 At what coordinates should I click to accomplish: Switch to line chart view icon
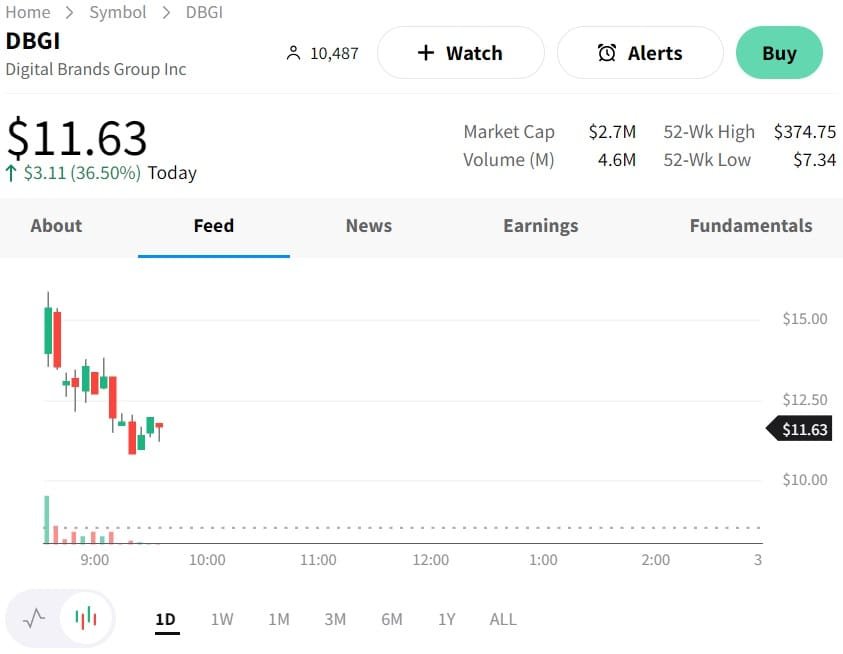click(34, 618)
